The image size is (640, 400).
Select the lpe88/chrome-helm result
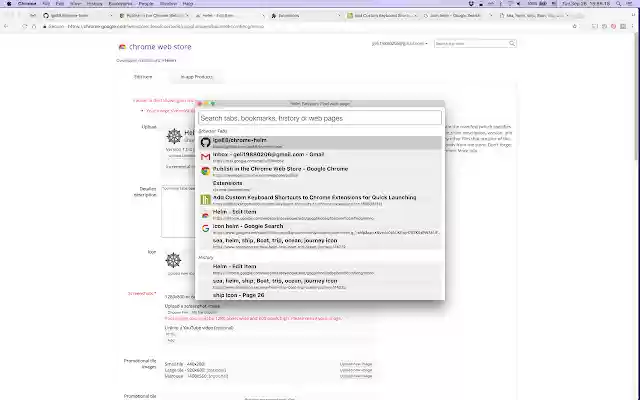[x=320, y=142]
